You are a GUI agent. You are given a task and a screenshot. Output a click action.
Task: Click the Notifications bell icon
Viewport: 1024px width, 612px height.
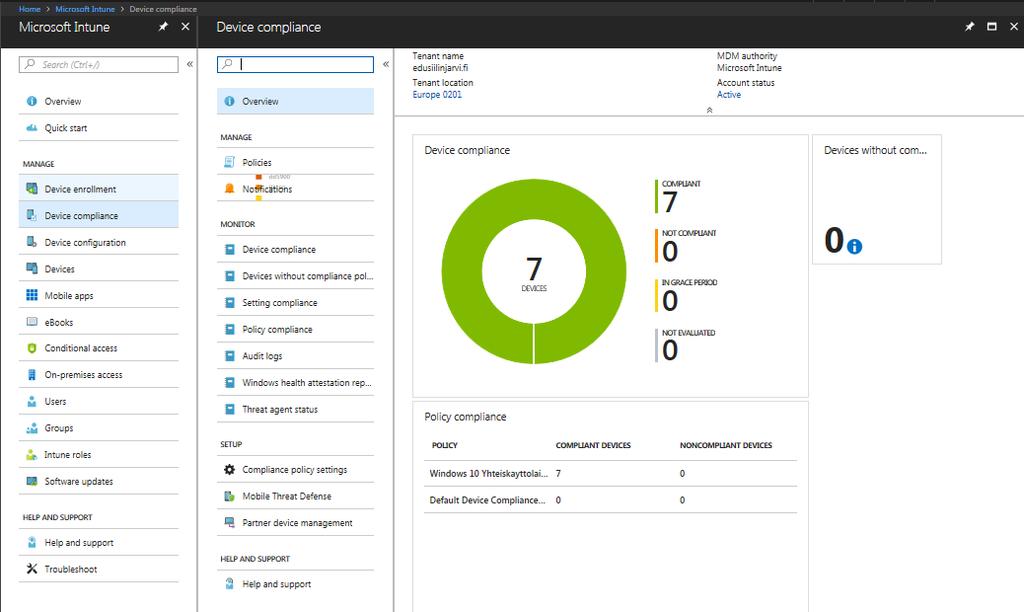click(229, 189)
